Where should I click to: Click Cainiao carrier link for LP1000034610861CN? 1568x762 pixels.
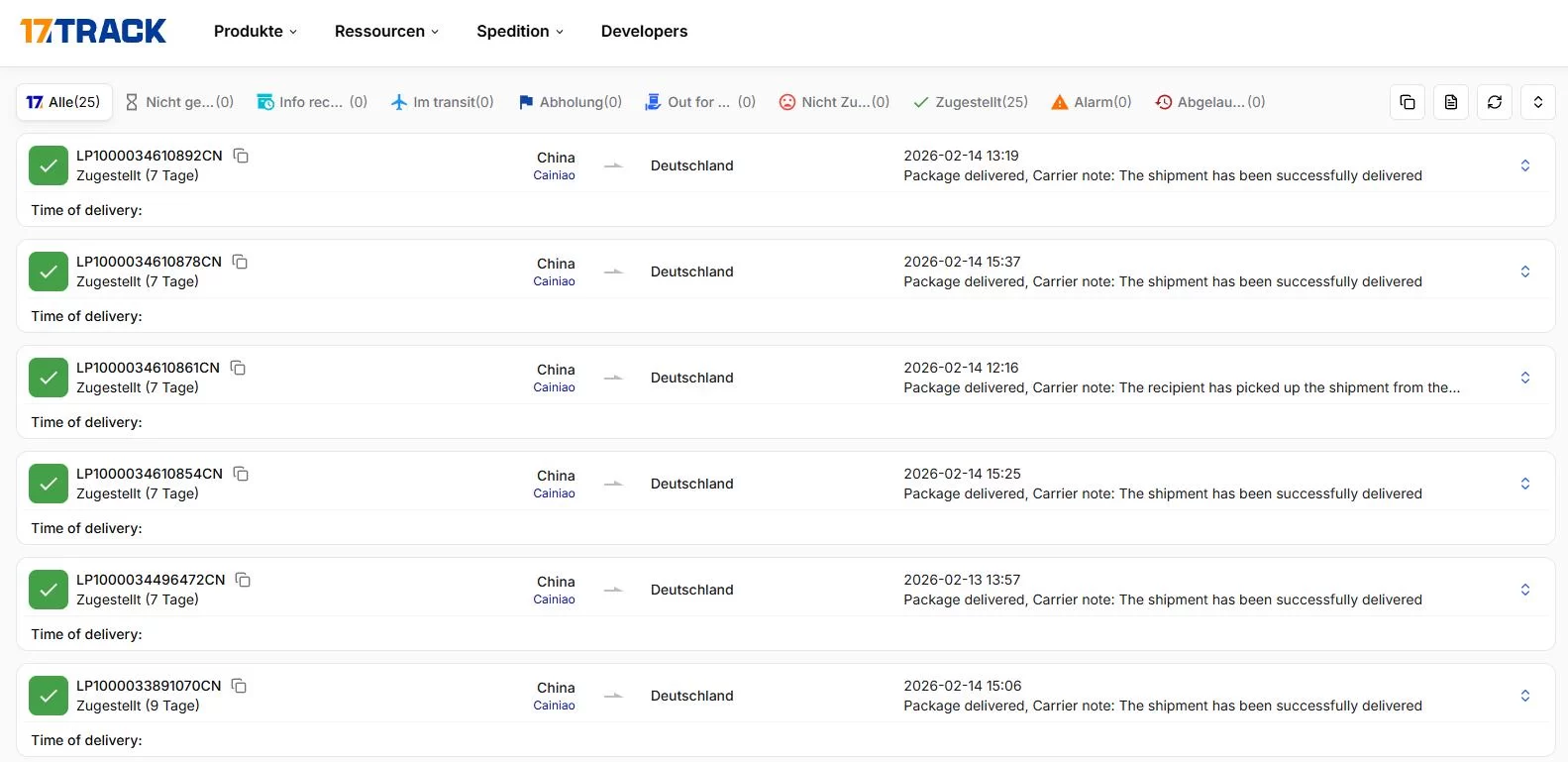(x=554, y=387)
